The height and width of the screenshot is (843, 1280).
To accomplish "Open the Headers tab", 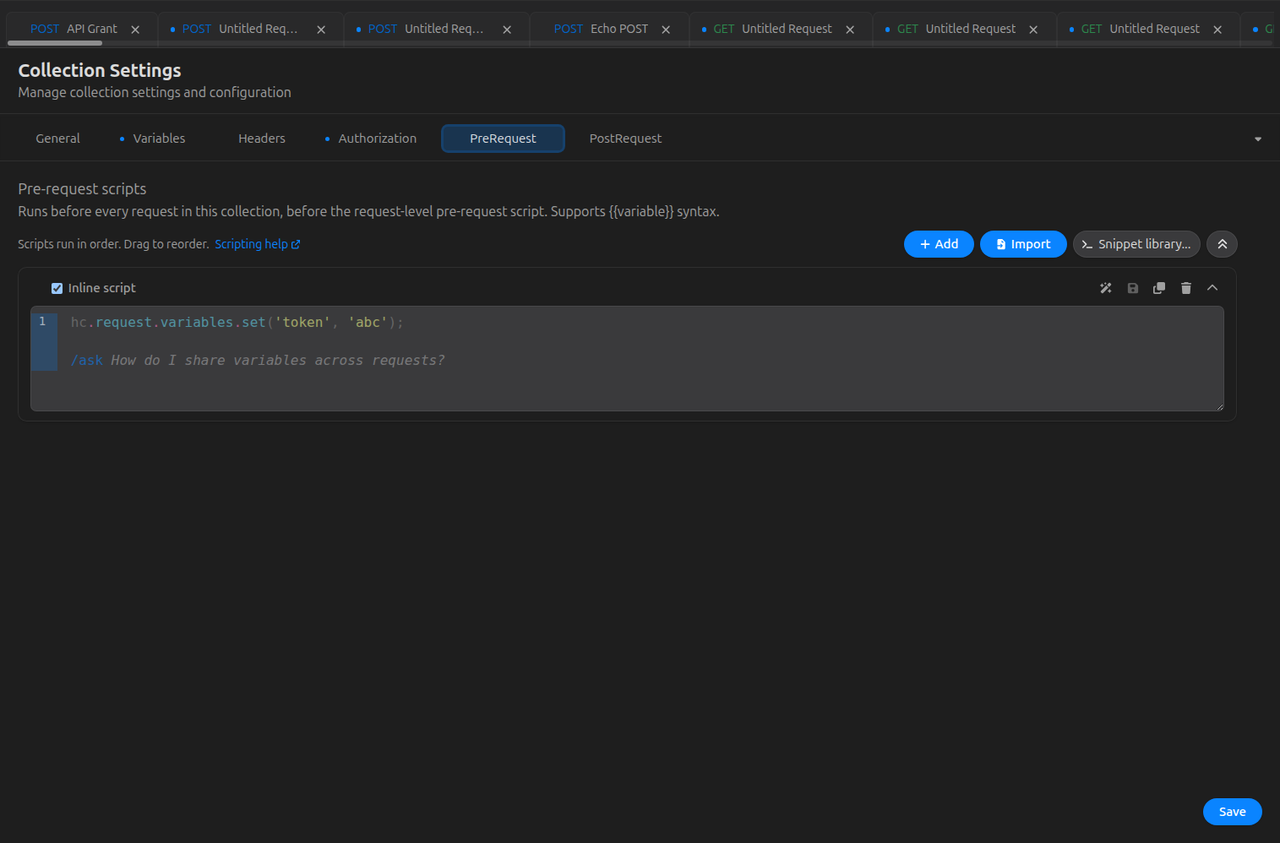I will coord(262,138).
